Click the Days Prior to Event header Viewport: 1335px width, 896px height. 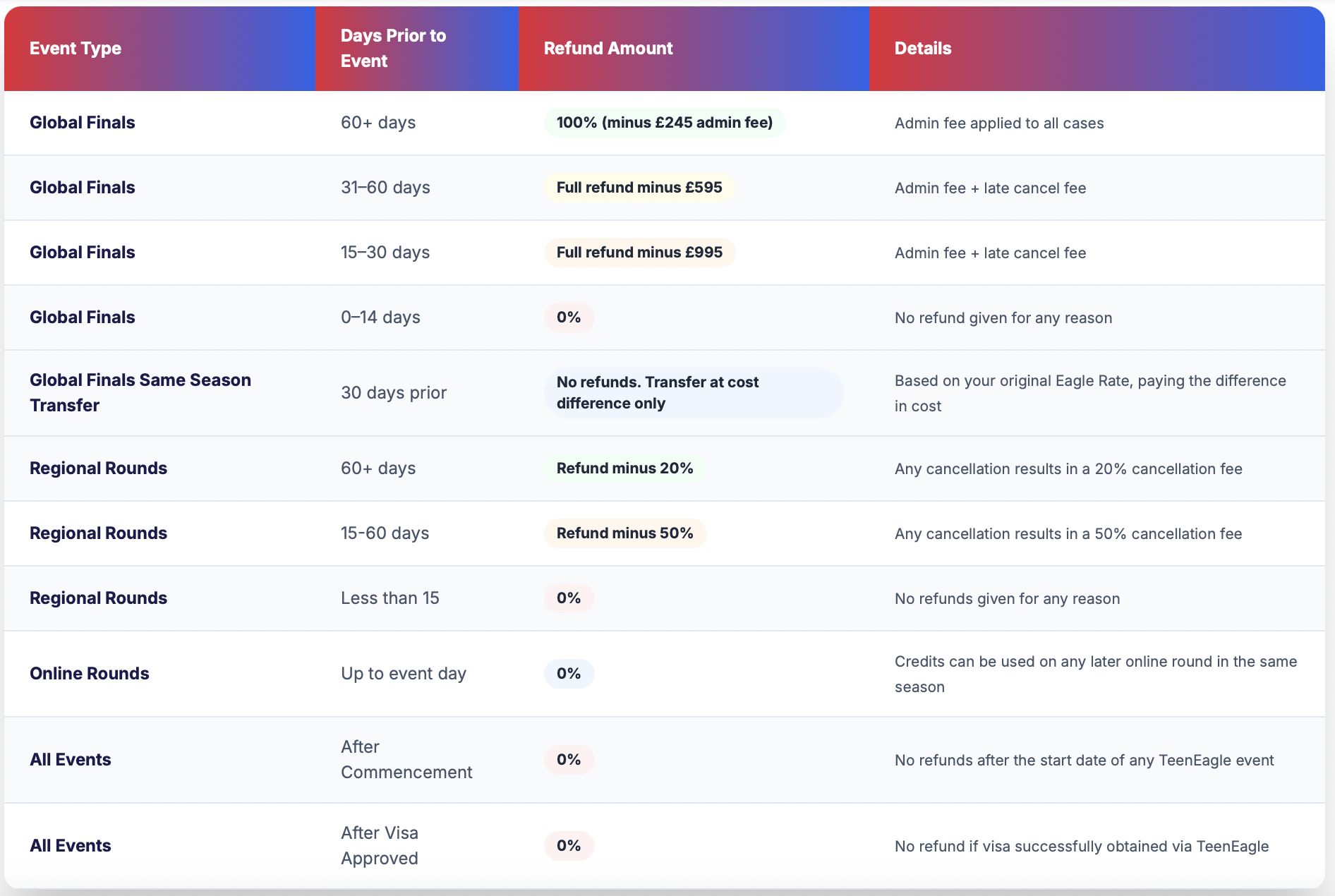[393, 48]
